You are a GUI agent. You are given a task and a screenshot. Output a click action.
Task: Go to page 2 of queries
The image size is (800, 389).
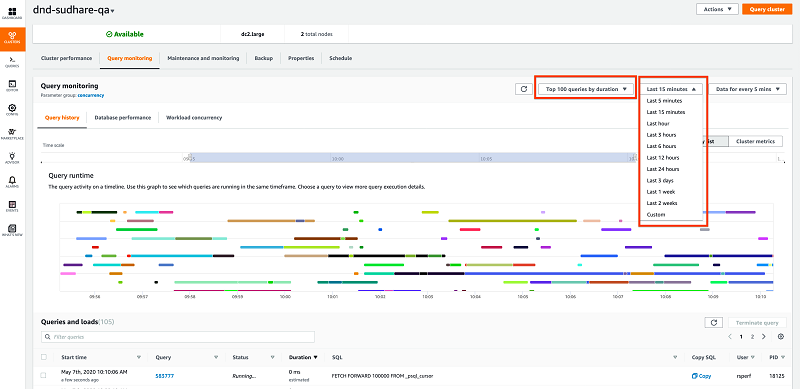(x=752, y=337)
